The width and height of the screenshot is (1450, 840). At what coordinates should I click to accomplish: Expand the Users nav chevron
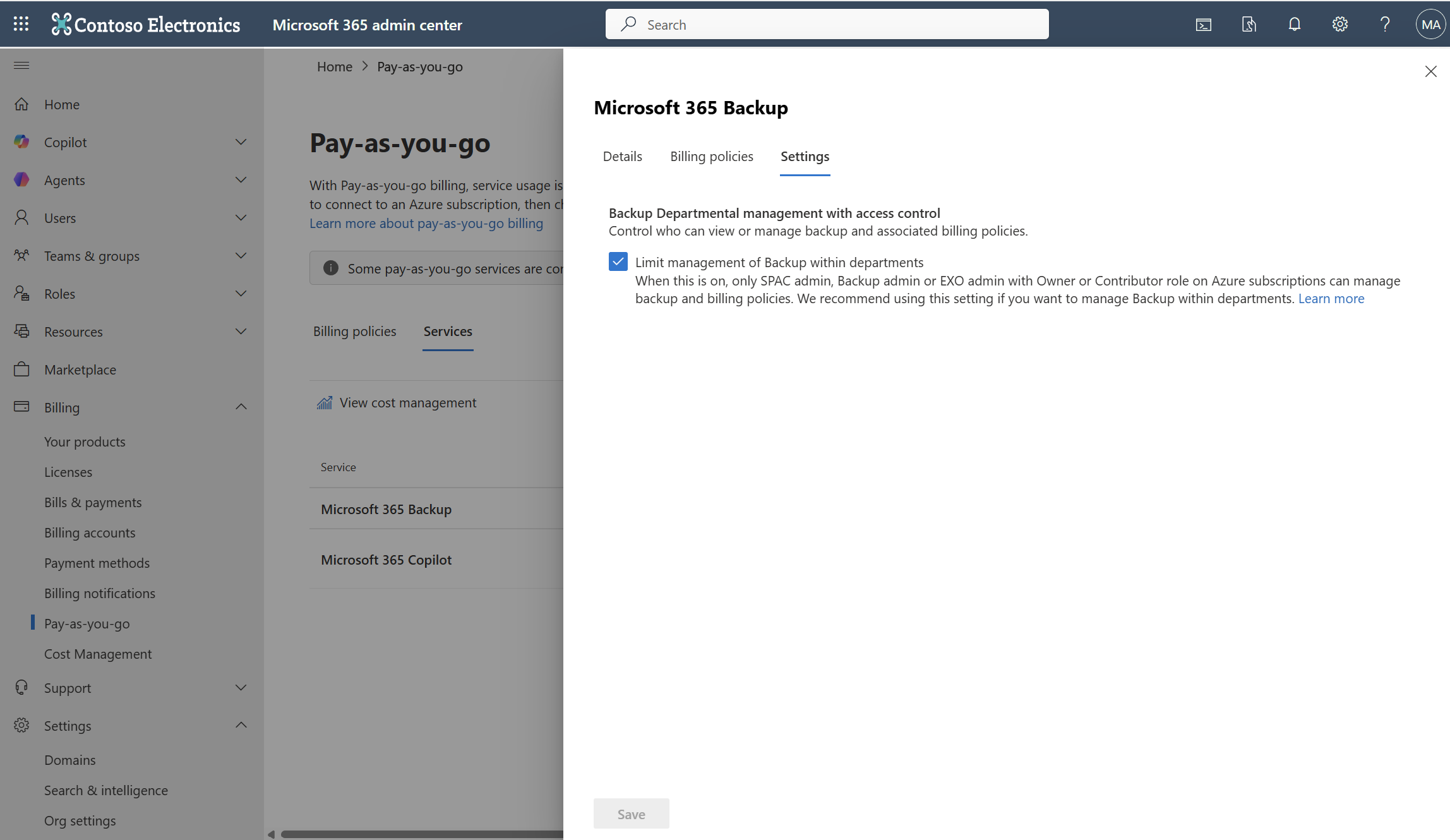[x=241, y=218]
